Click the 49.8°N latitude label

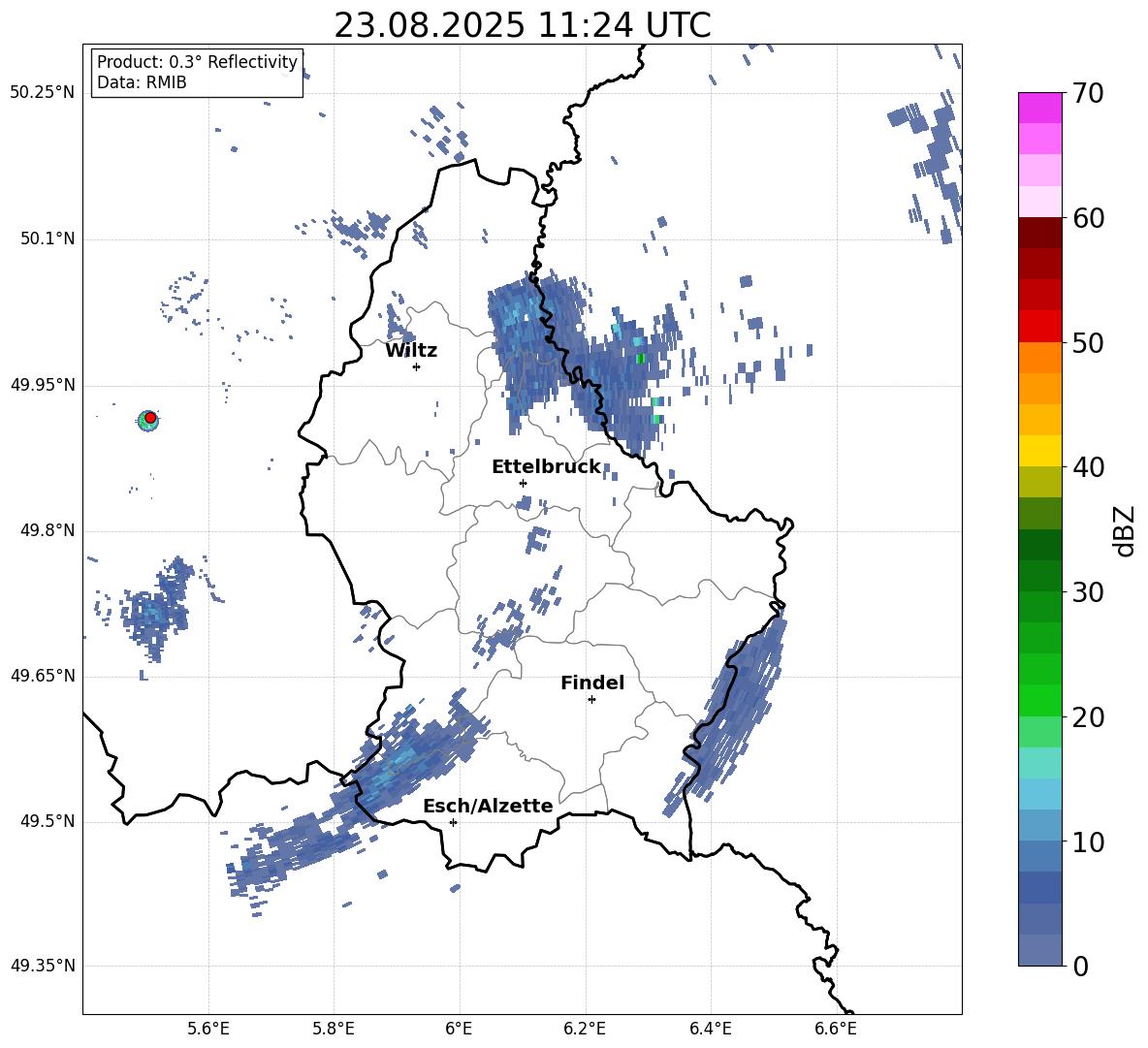pos(47,530)
